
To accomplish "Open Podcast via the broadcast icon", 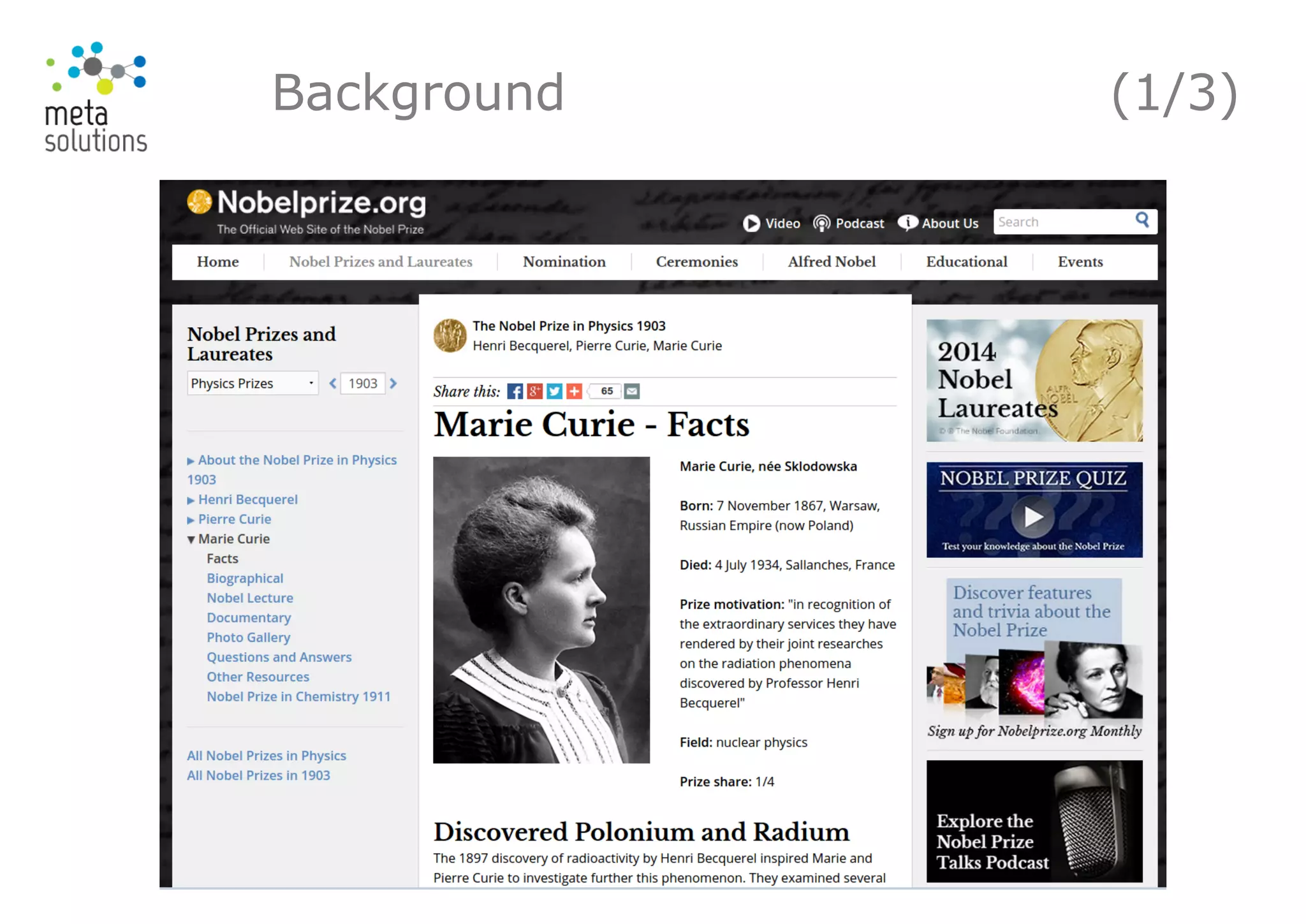I will tap(821, 223).
